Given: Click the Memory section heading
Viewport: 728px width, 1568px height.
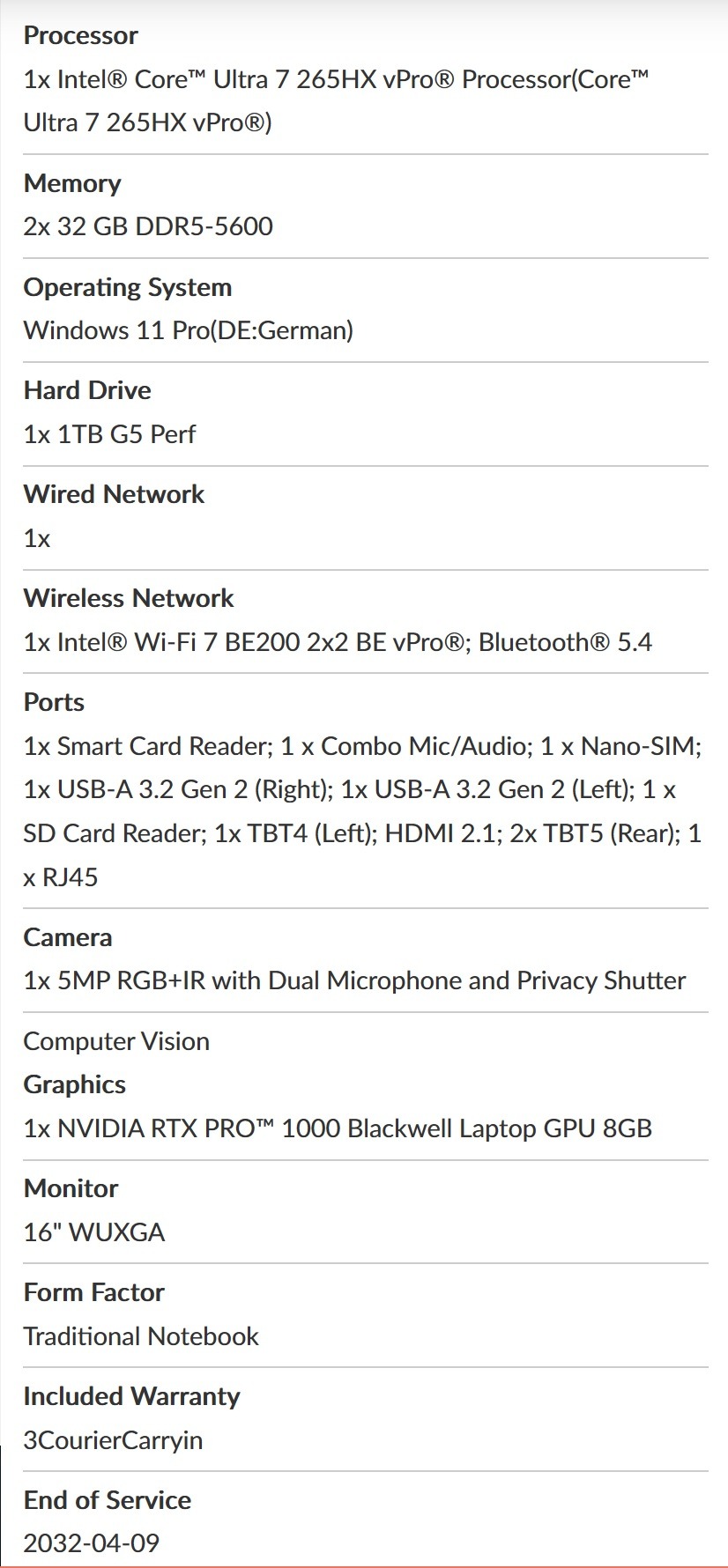Looking at the screenshot, I should [x=71, y=183].
